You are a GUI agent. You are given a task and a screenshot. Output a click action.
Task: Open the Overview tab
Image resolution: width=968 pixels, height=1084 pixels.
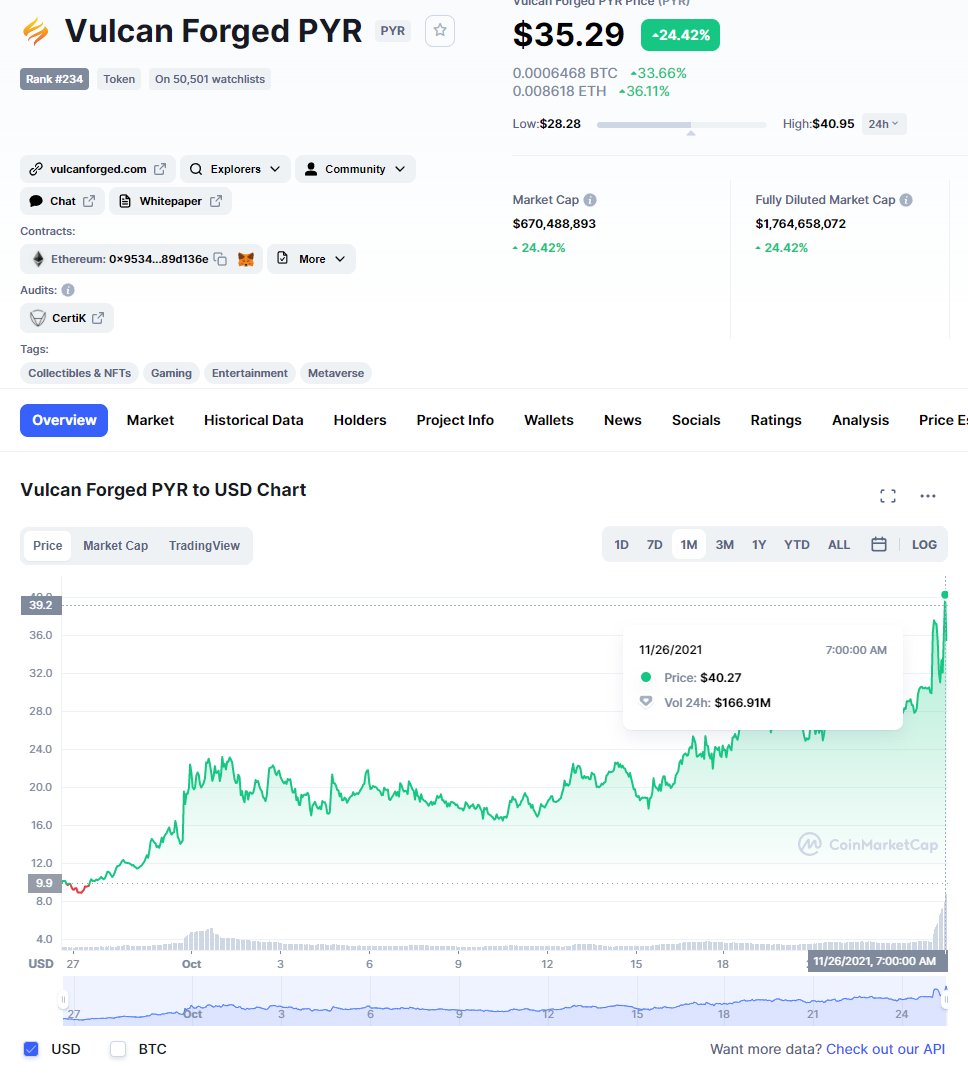pyautogui.click(x=64, y=420)
